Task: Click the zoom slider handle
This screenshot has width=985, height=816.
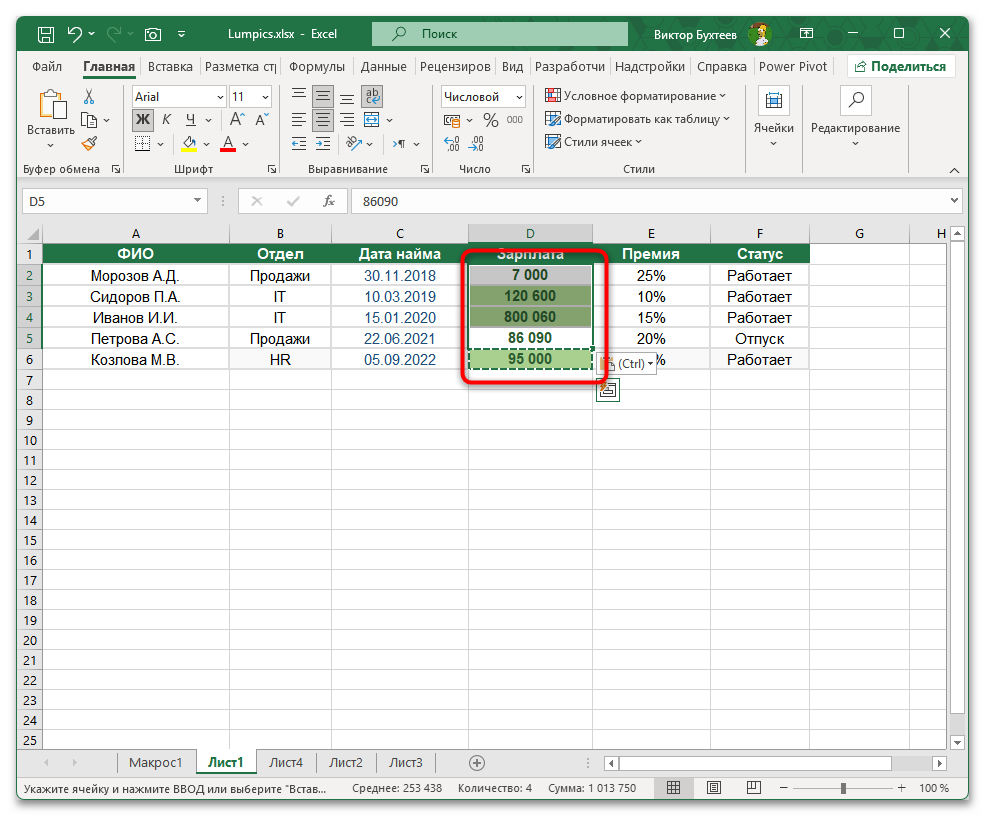Action: 843,788
